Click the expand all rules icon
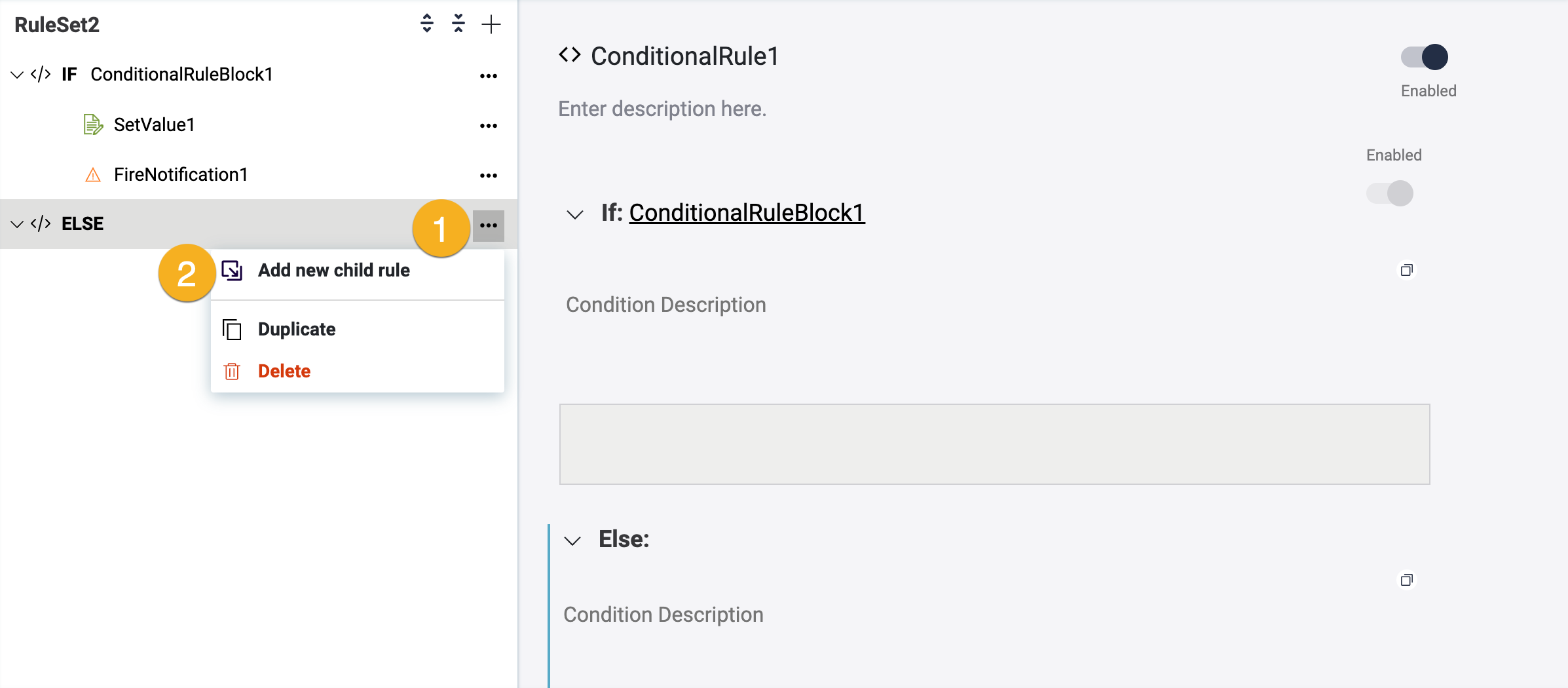Image resolution: width=1568 pixels, height=688 pixels. point(427,24)
